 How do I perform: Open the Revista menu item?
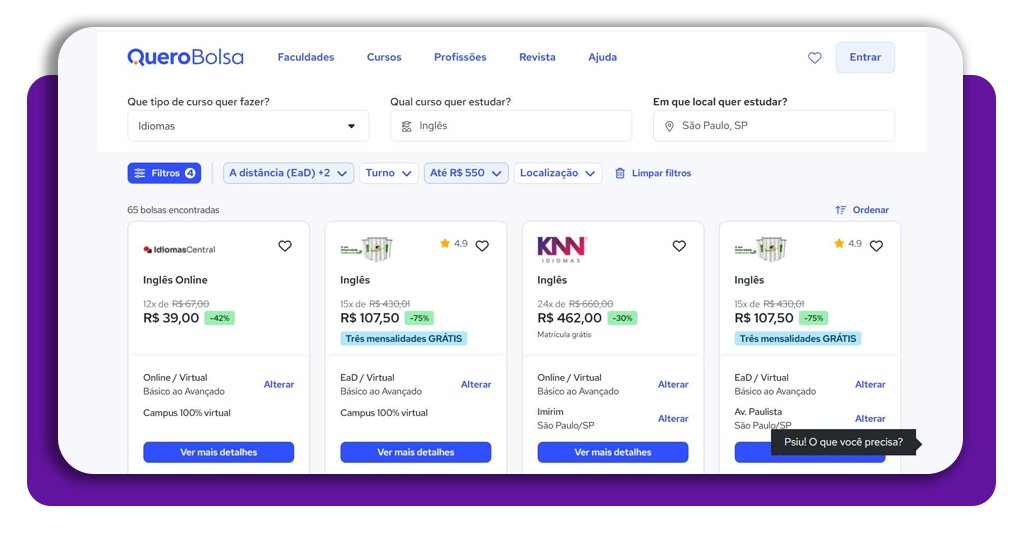[537, 57]
